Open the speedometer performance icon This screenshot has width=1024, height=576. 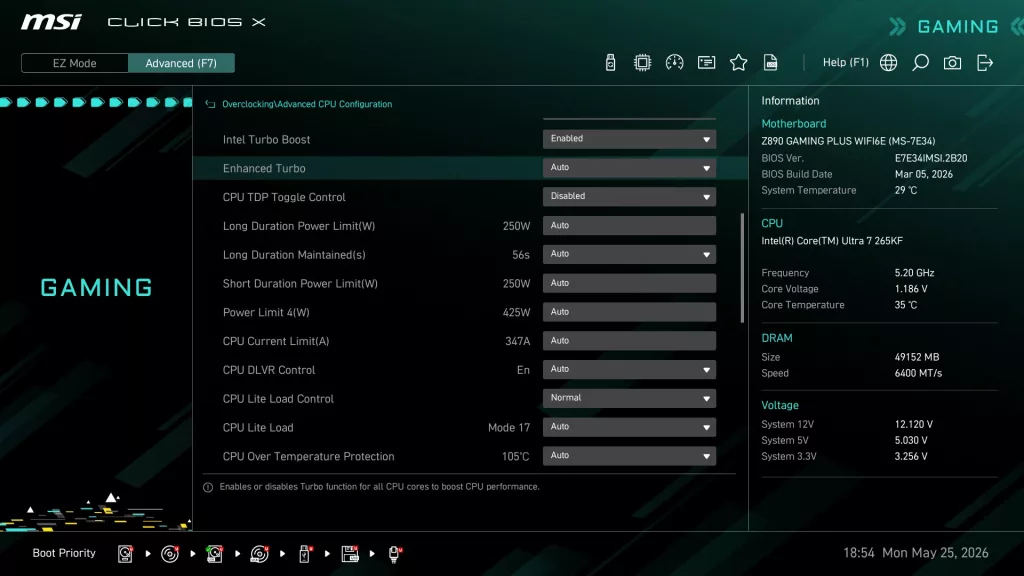coord(674,63)
